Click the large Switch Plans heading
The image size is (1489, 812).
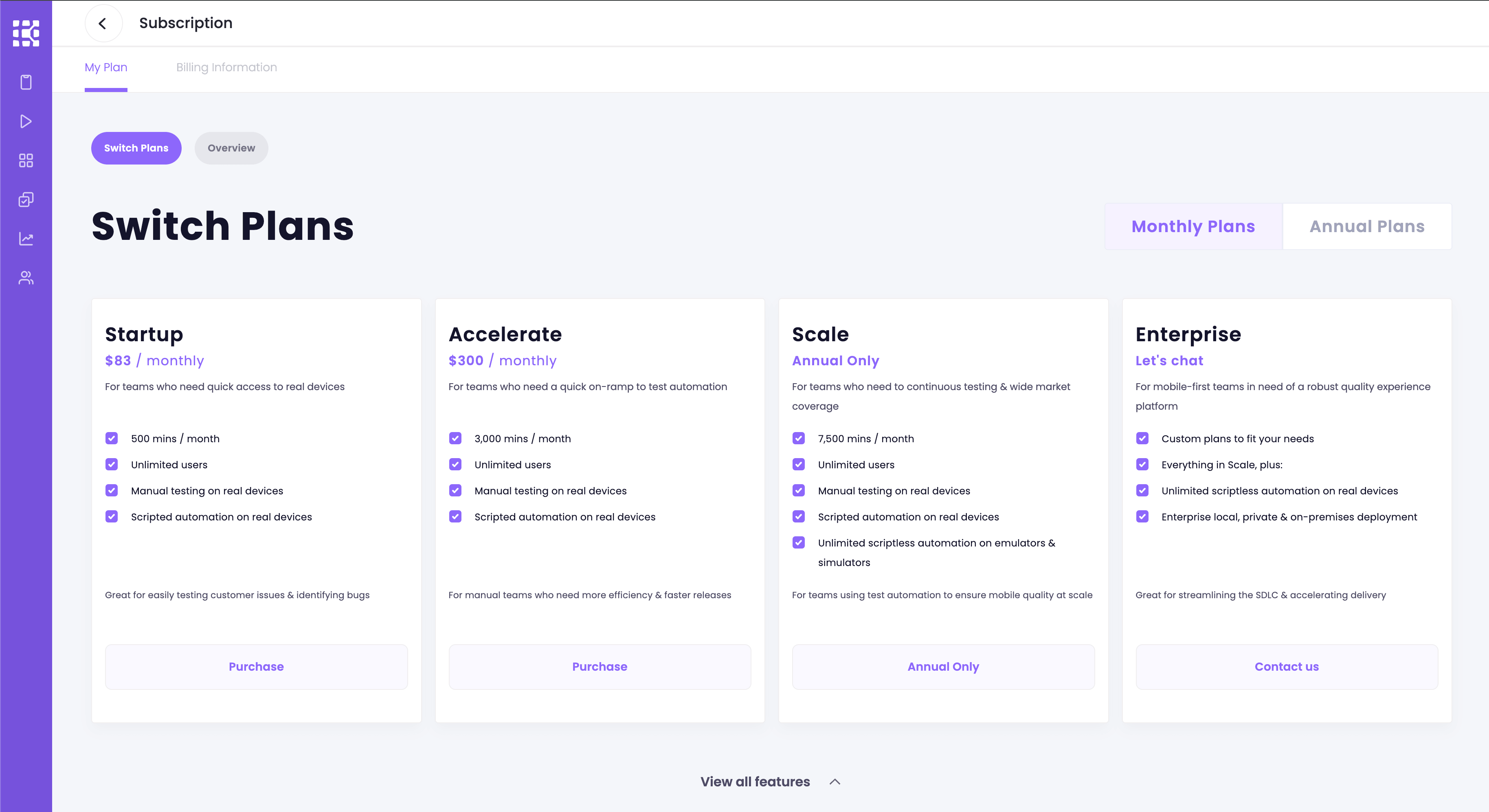[x=222, y=226]
